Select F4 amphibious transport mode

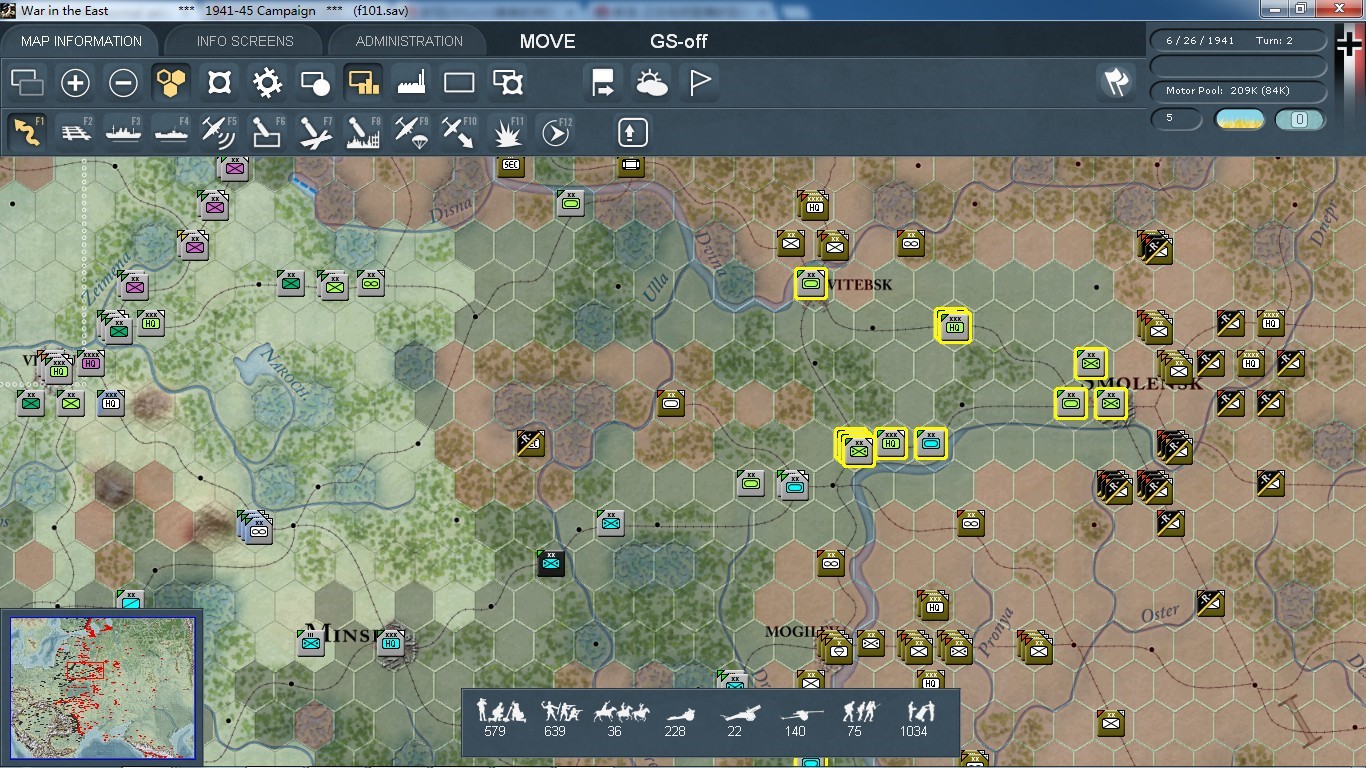point(171,132)
